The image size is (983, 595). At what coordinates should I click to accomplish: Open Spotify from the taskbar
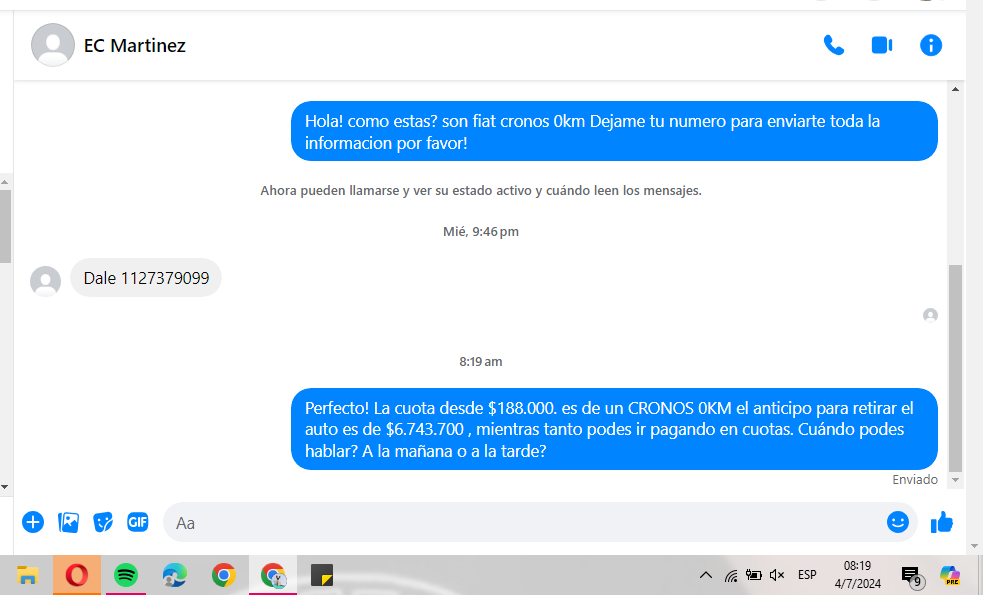tap(125, 575)
